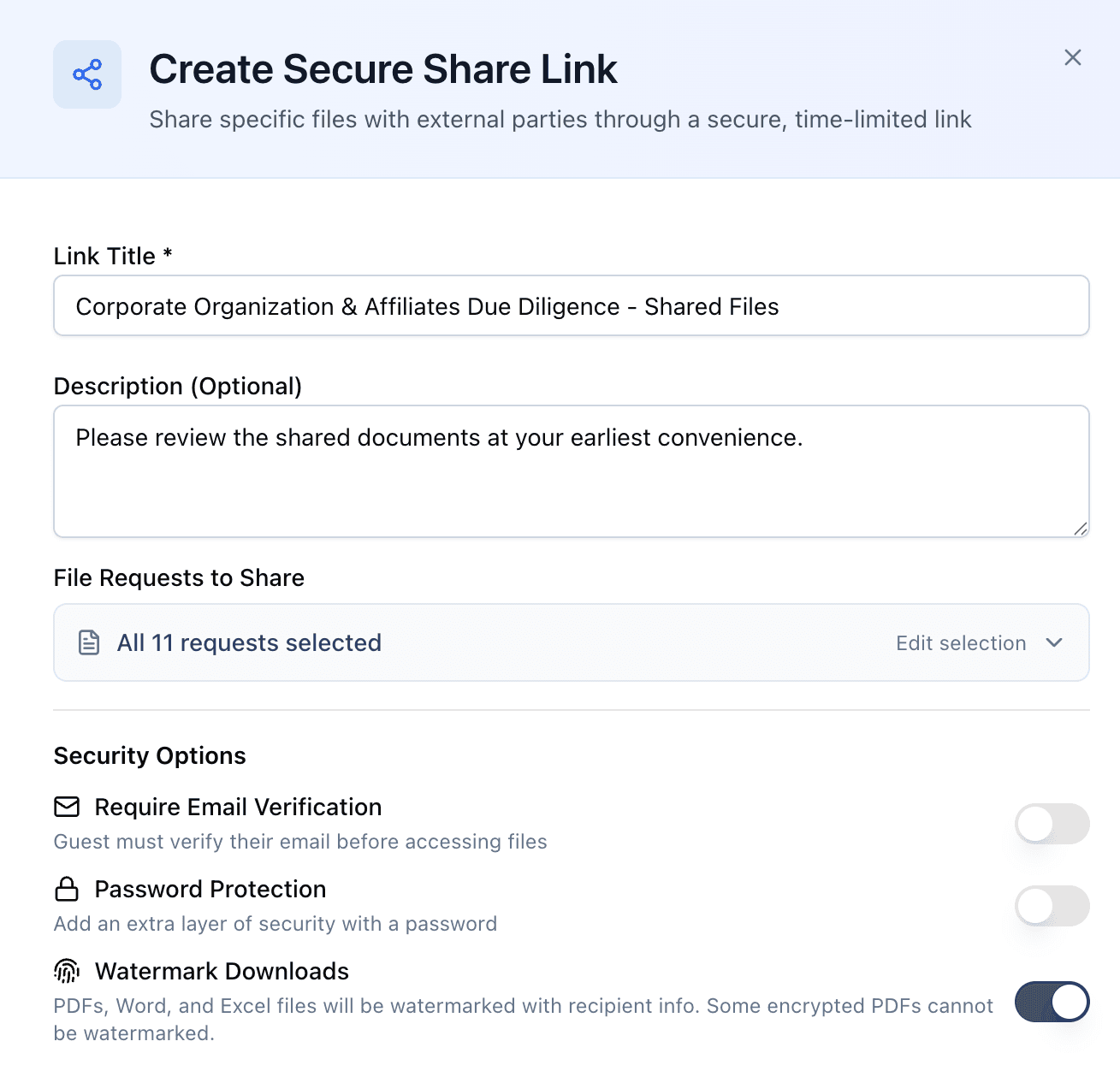Click the chevron next to Edit selection
Screen dimensions: 1120x1065
click(x=1055, y=642)
